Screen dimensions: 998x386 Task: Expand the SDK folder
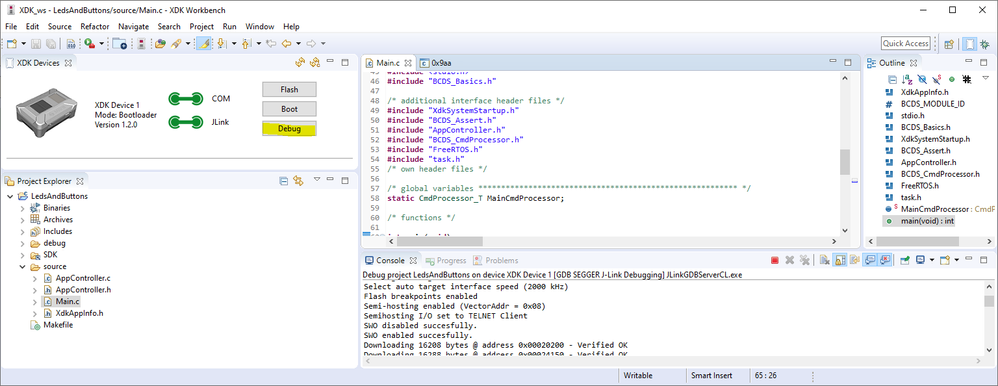pos(22,255)
